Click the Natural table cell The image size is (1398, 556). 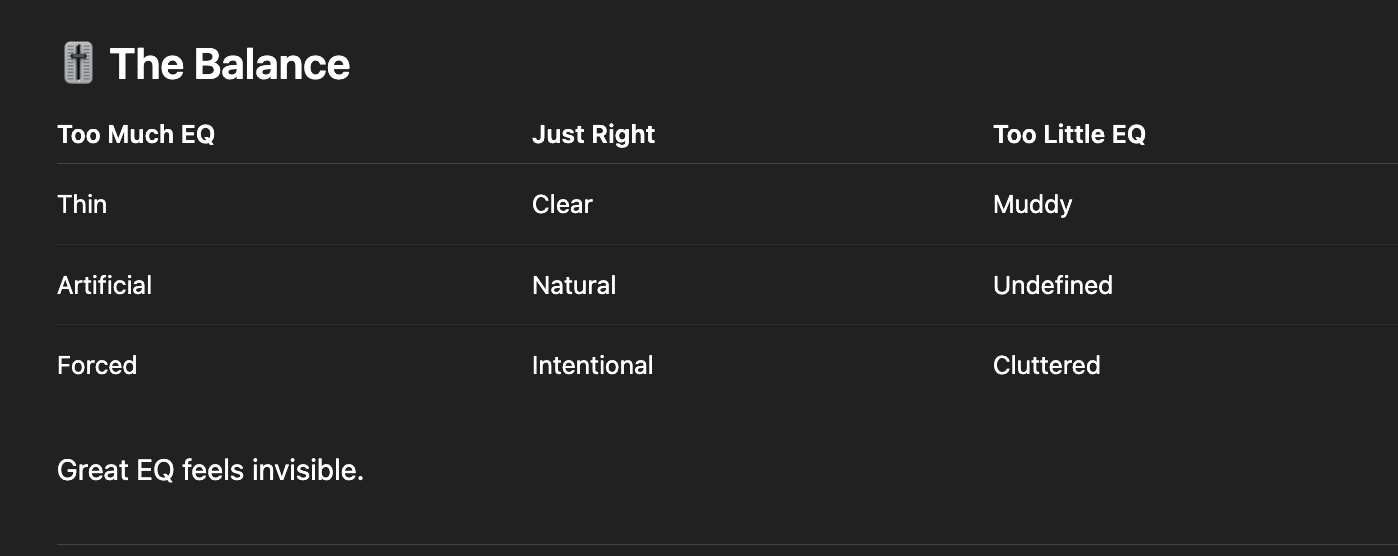coord(574,285)
